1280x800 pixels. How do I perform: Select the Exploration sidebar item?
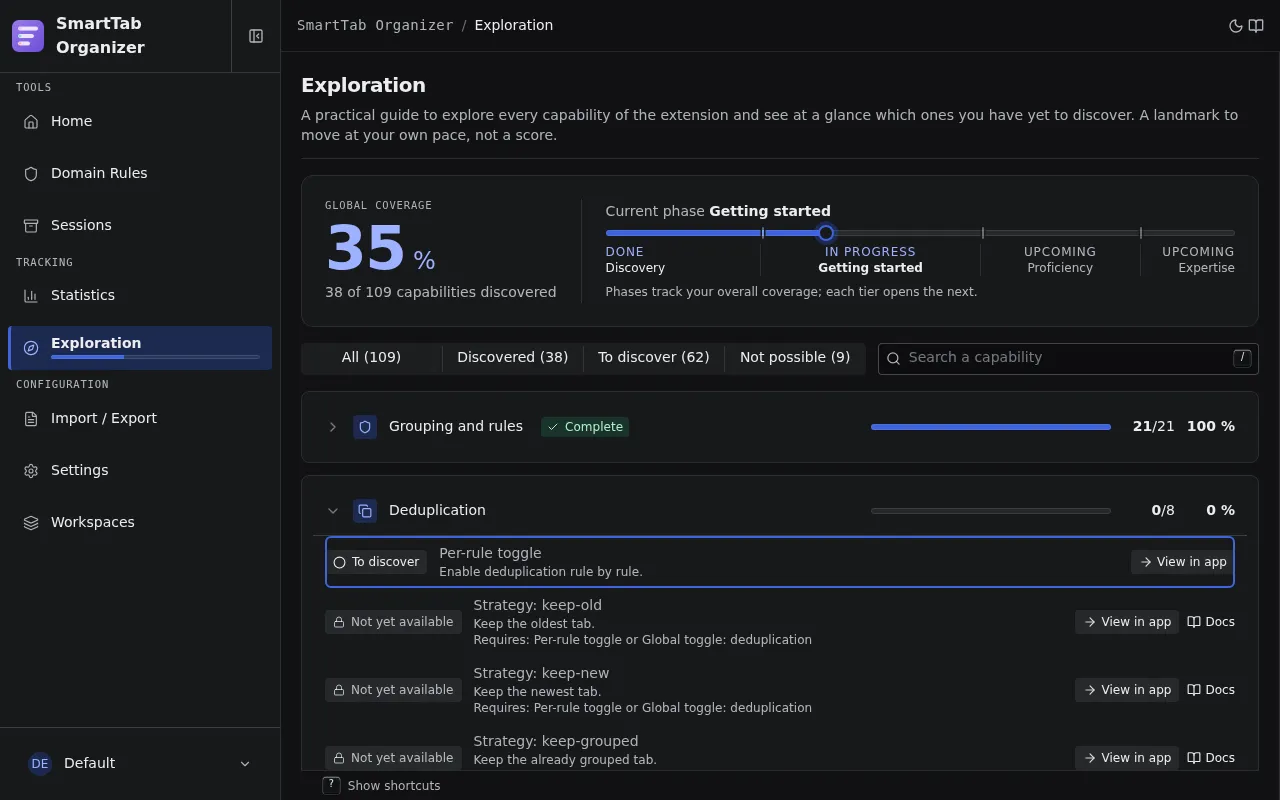click(140, 348)
